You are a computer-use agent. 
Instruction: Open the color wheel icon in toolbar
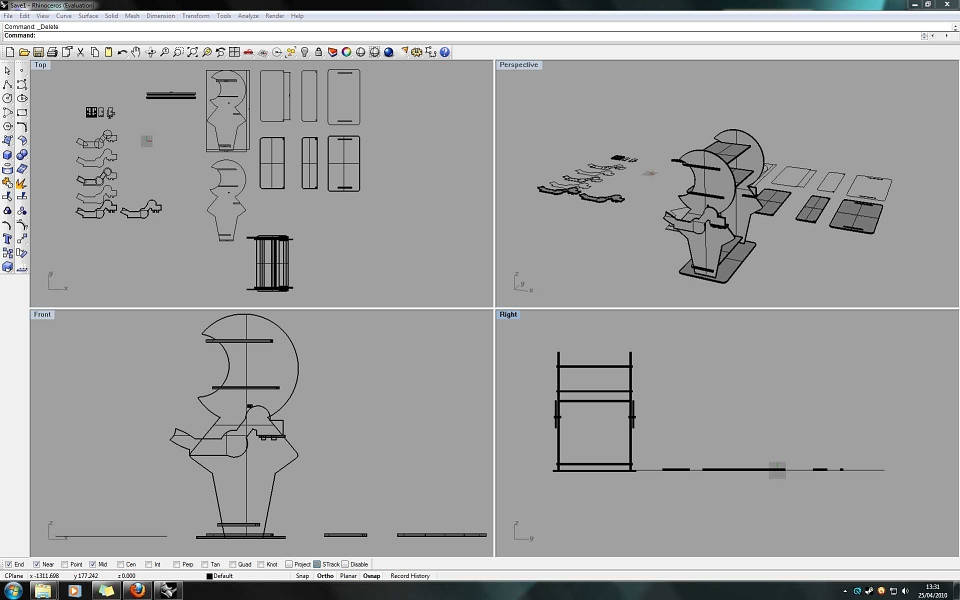click(x=347, y=52)
